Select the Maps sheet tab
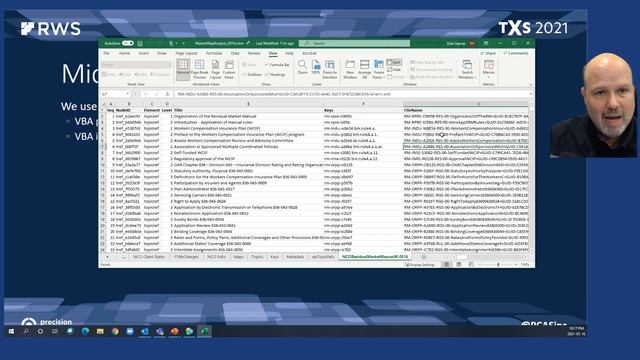 point(239,257)
